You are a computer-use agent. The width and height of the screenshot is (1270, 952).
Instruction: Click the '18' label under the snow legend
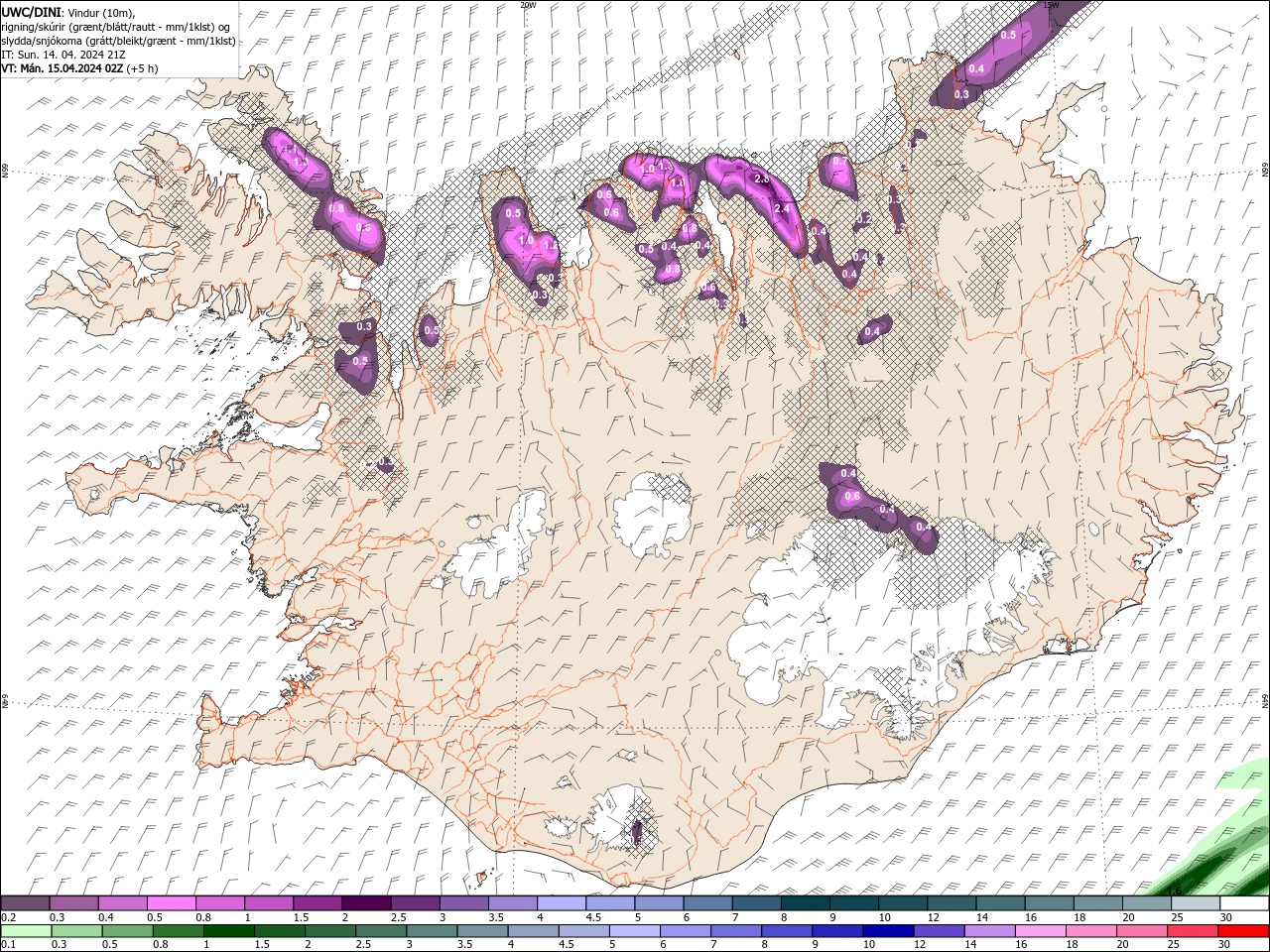point(1079,917)
